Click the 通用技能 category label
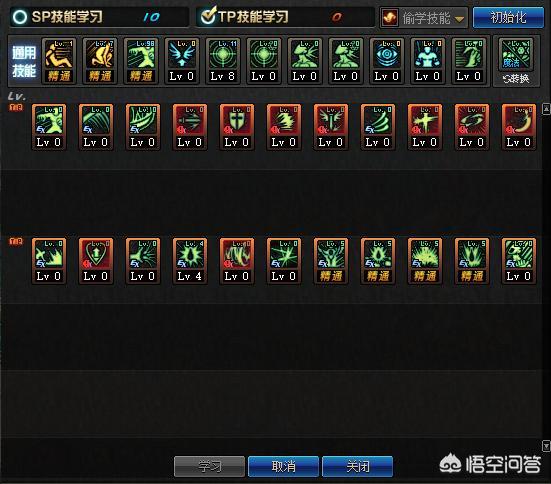Viewport: 551px width, 484px height. coord(24,62)
